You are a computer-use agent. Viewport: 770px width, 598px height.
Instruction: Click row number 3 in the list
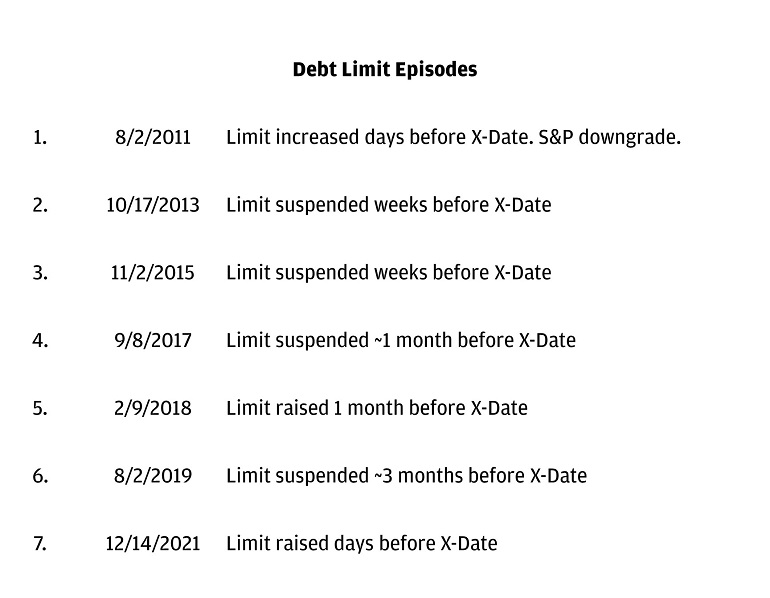click(39, 273)
